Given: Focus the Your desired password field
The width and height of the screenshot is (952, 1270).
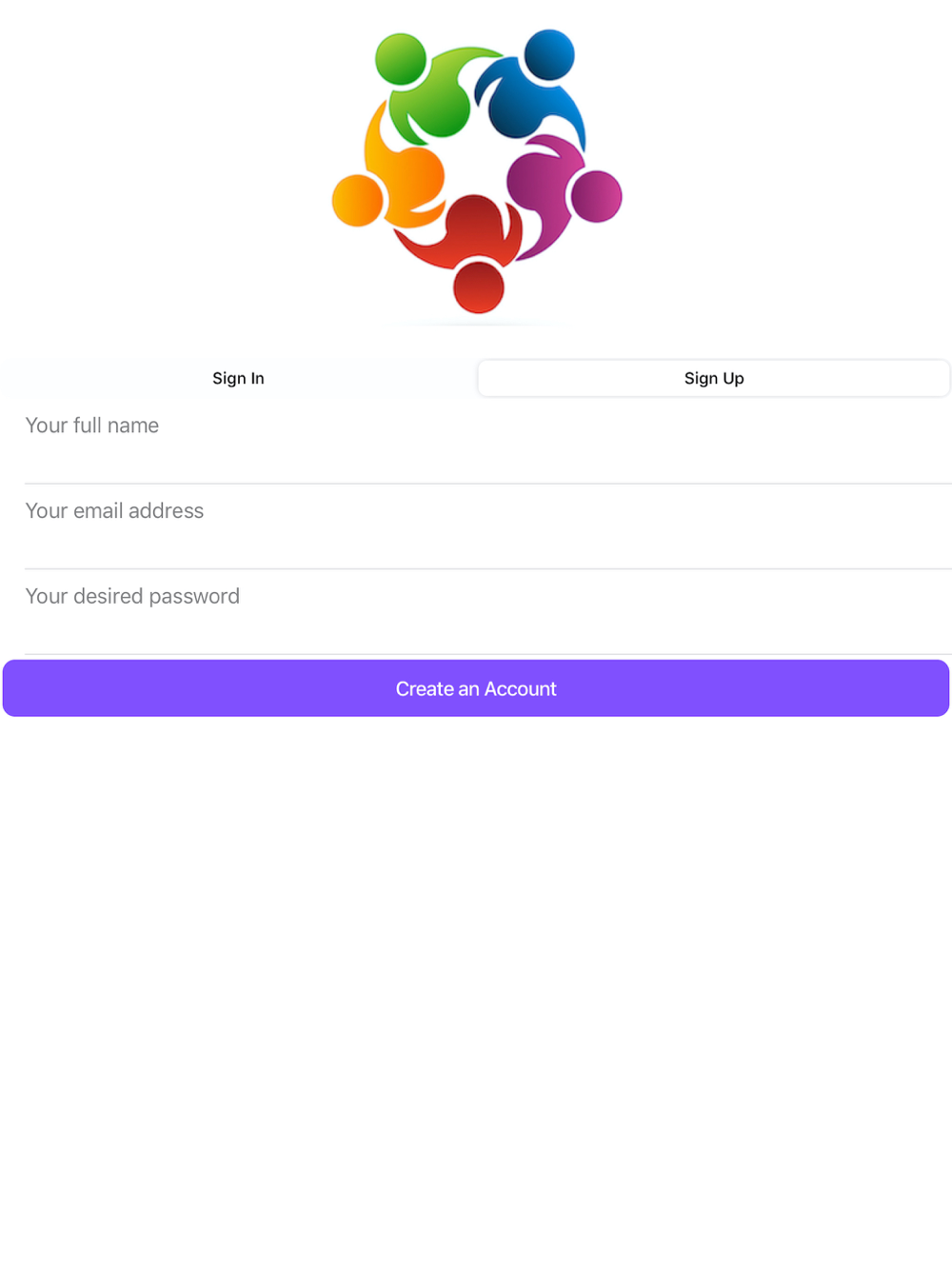Looking at the screenshot, I should coord(487,612).
